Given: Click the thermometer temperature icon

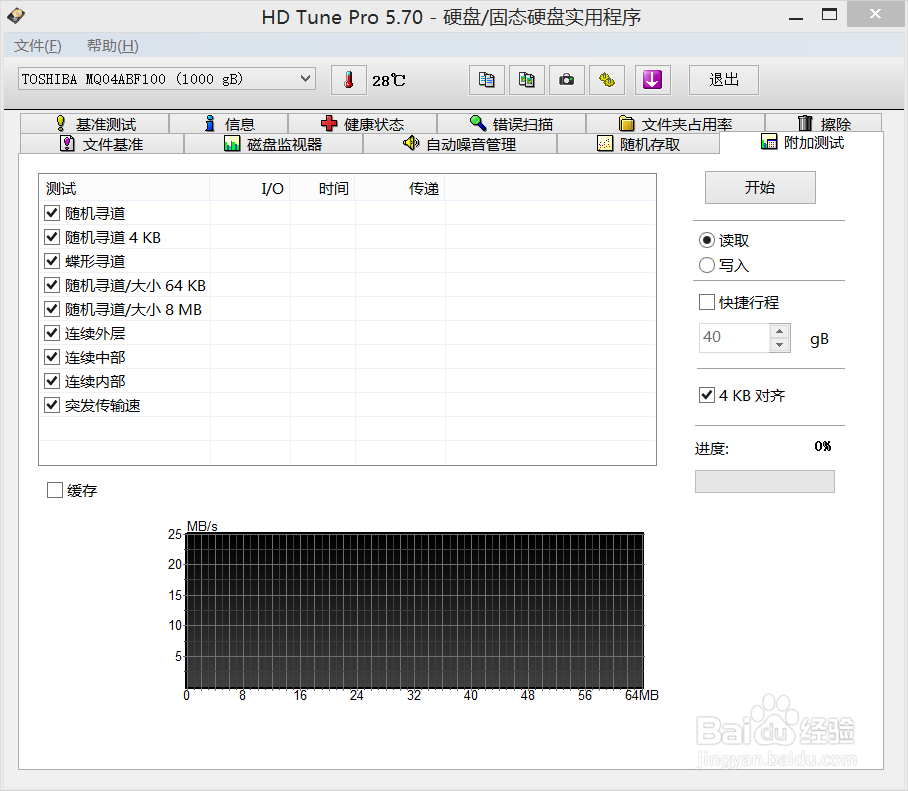Looking at the screenshot, I should click(349, 80).
